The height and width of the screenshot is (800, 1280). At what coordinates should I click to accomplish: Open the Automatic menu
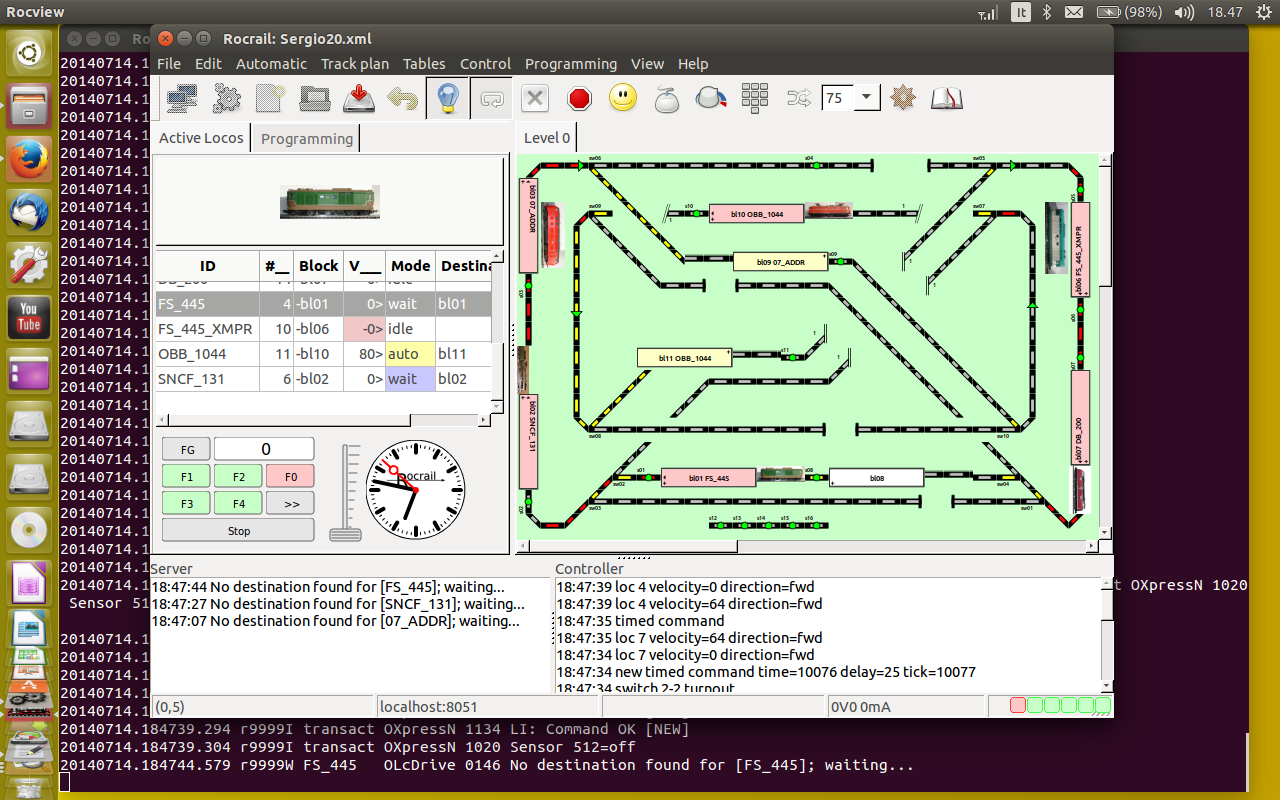coord(271,63)
